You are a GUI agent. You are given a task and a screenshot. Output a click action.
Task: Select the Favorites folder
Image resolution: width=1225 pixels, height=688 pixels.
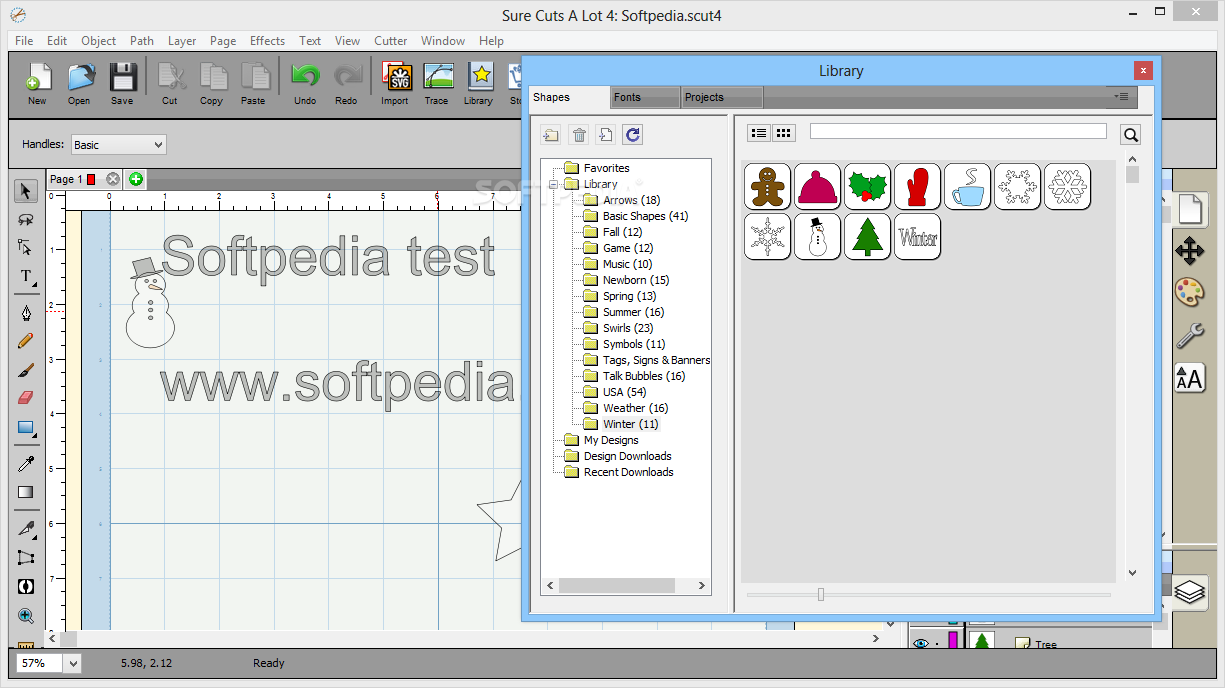[x=606, y=168]
